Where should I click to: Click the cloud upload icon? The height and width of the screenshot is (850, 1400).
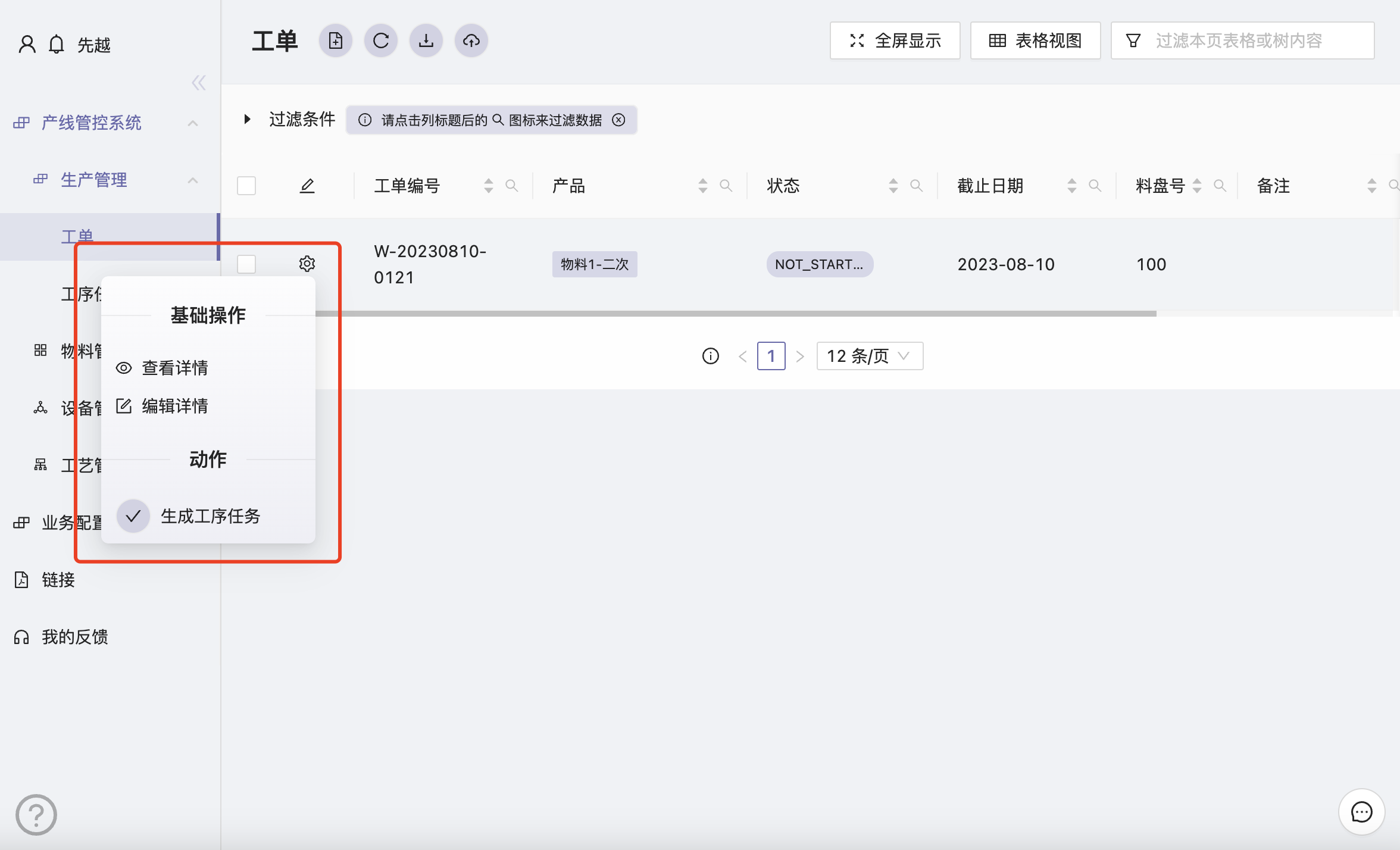[471, 40]
